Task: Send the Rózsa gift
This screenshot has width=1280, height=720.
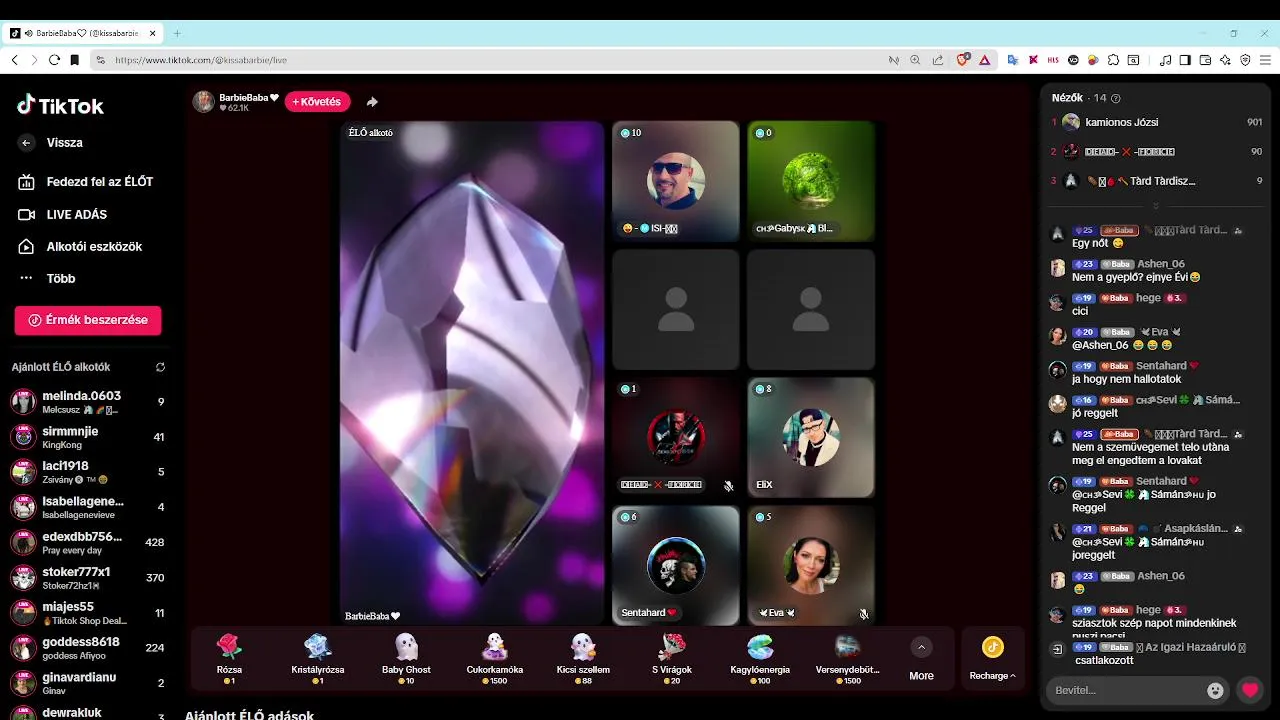Action: point(230,657)
